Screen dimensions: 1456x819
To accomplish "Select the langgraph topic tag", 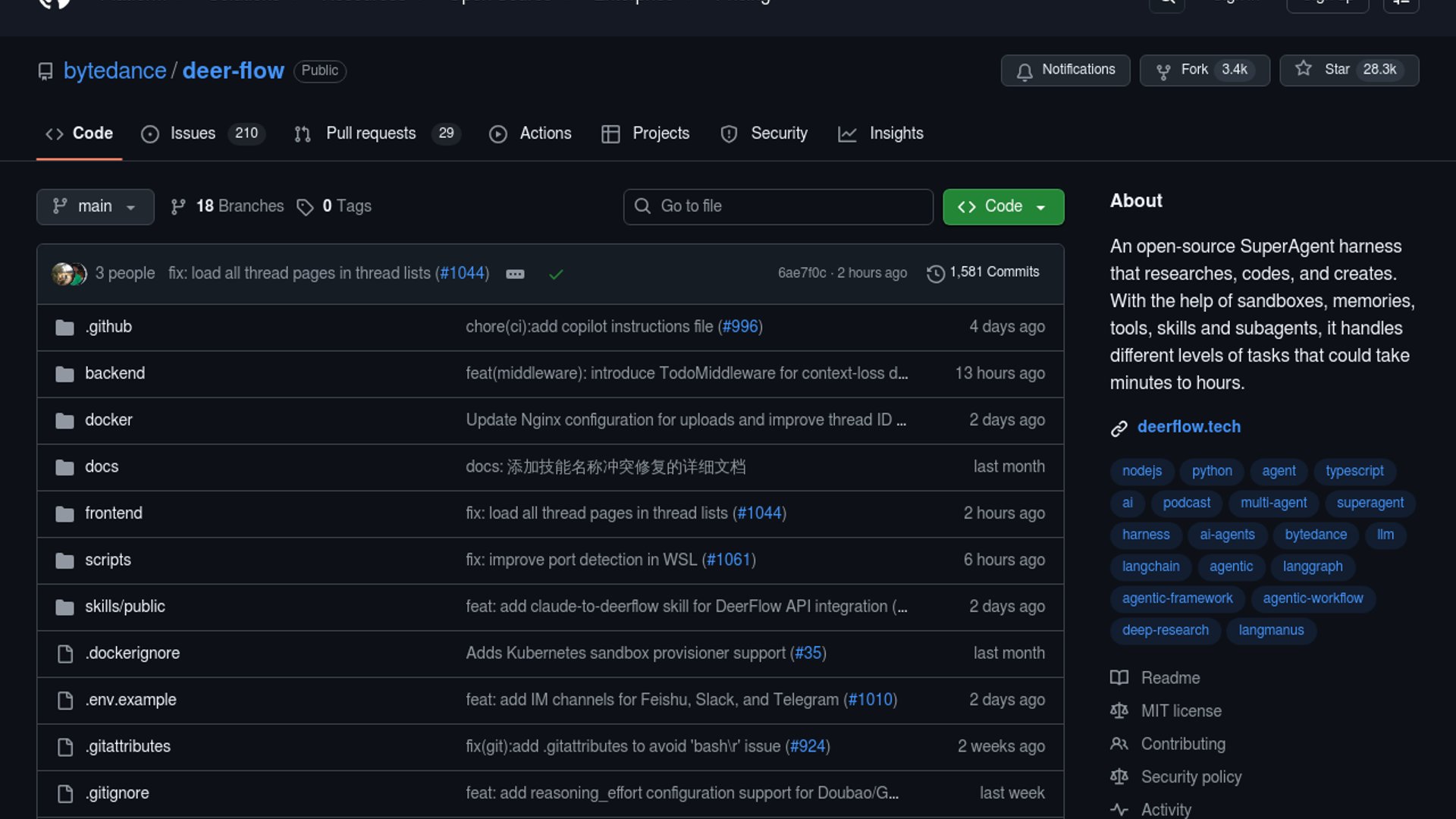I will coord(1312,566).
